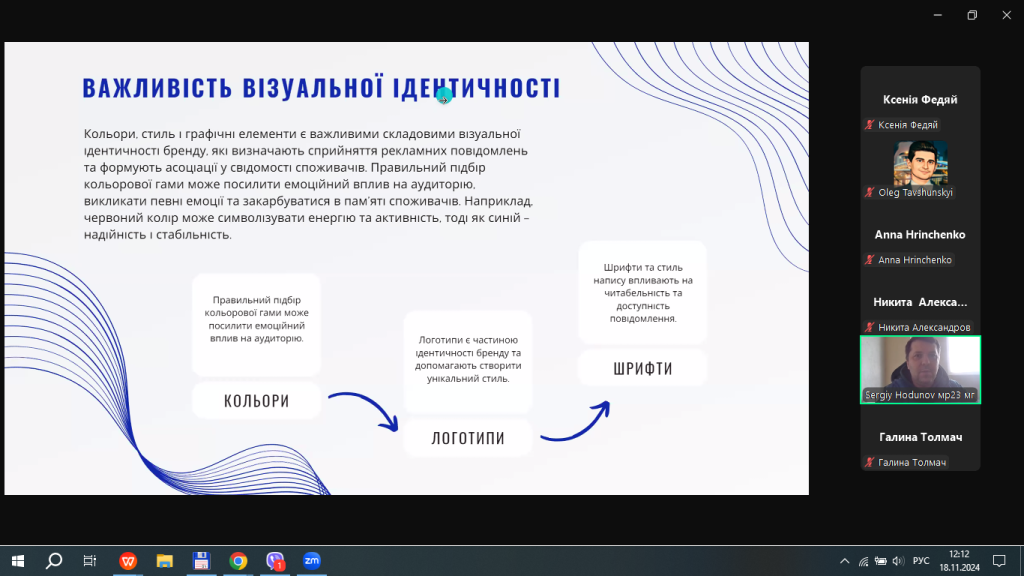The image size is (1024, 576).
Task: Click the Windows Start button
Action: (x=17, y=561)
